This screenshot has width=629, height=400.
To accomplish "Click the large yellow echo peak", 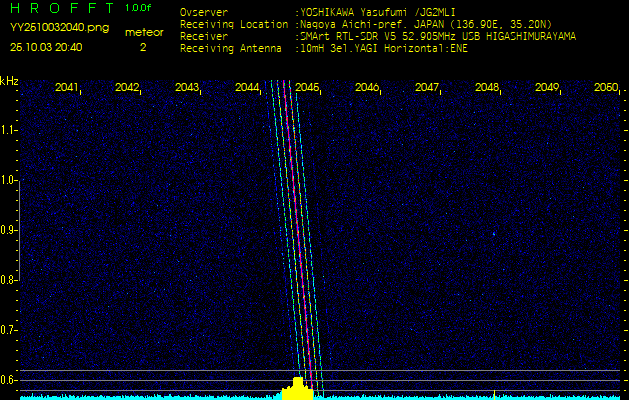I will (296, 389).
